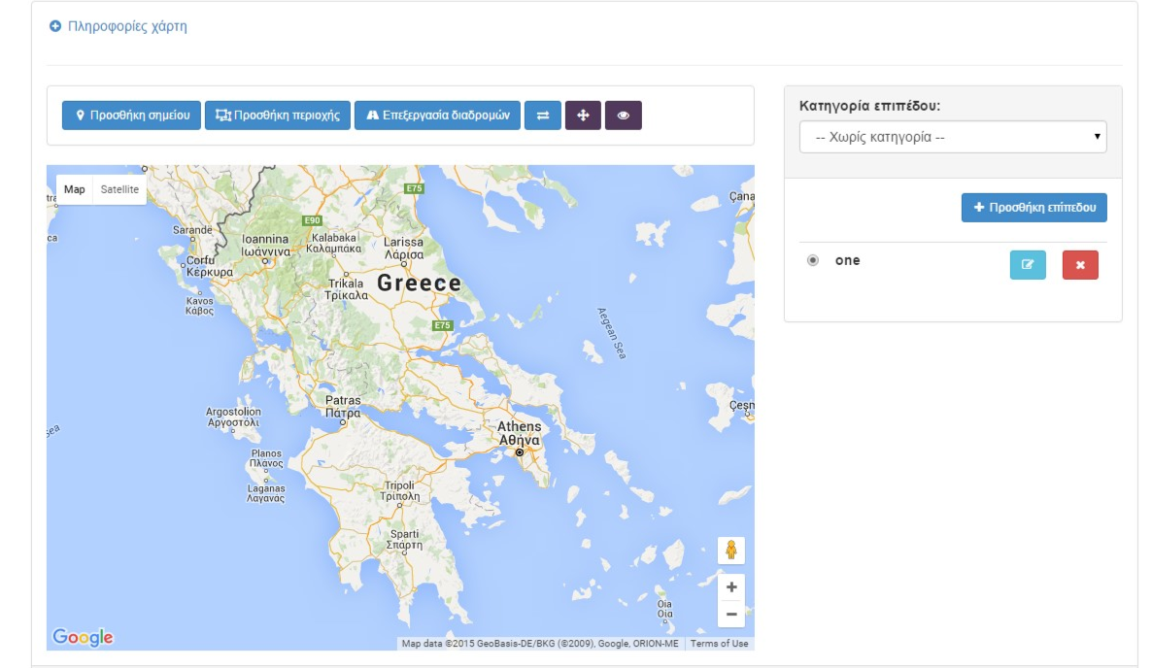
Task: Click the swap arrows toolbar icon
Action: point(543,116)
